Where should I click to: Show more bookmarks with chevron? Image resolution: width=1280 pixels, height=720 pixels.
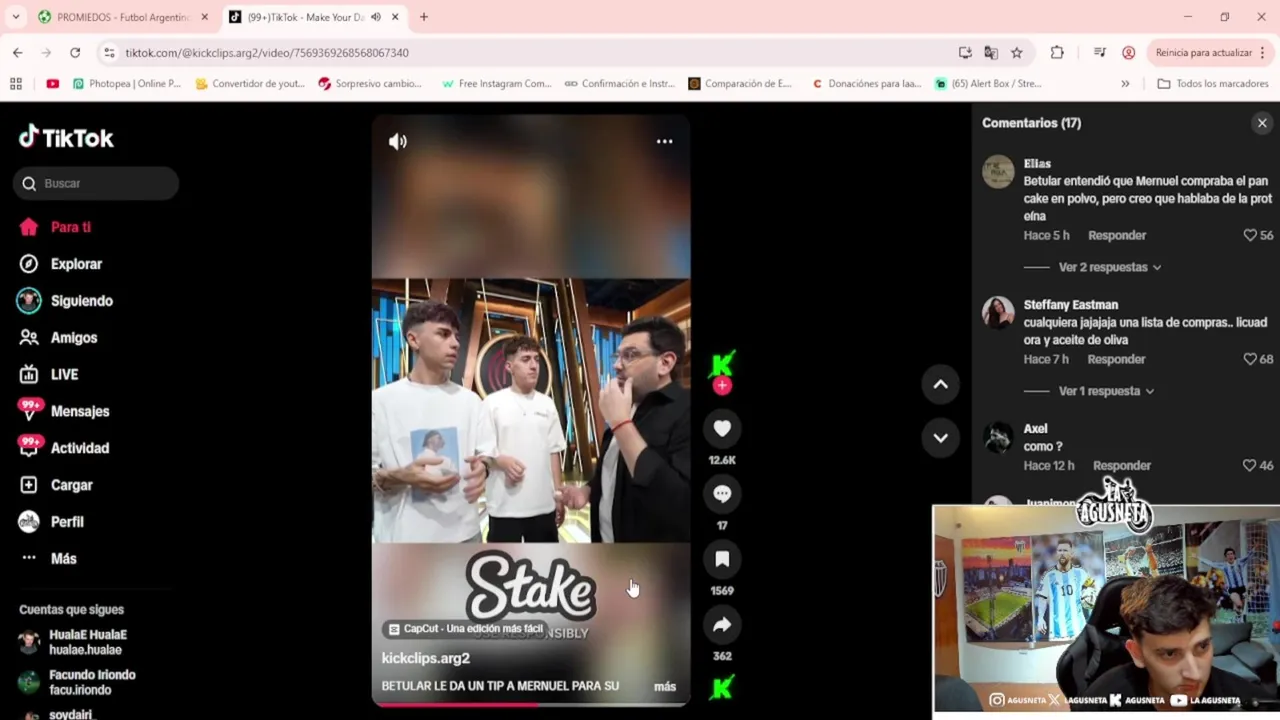(x=1125, y=84)
